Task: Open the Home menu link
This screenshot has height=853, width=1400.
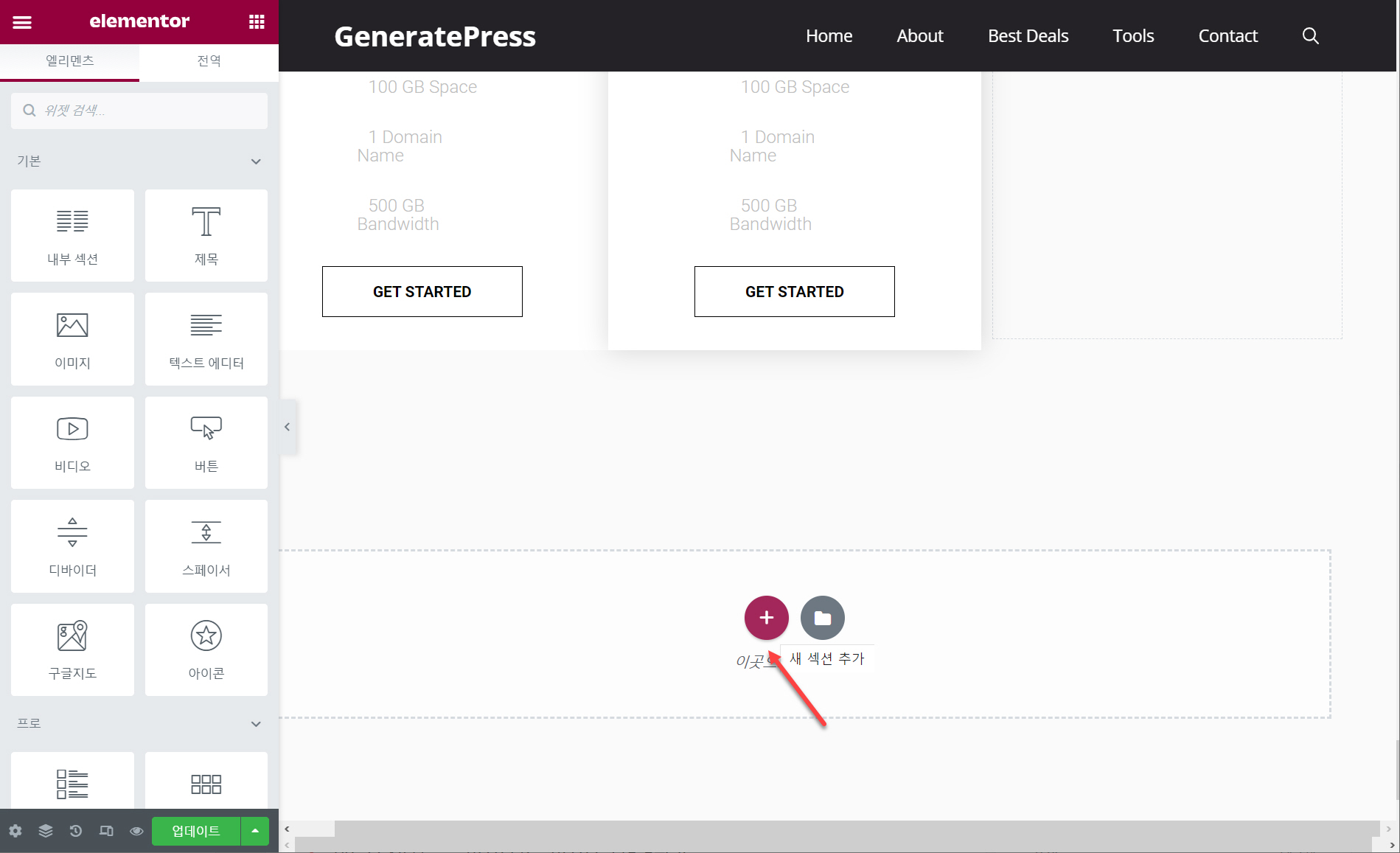Action: (829, 36)
